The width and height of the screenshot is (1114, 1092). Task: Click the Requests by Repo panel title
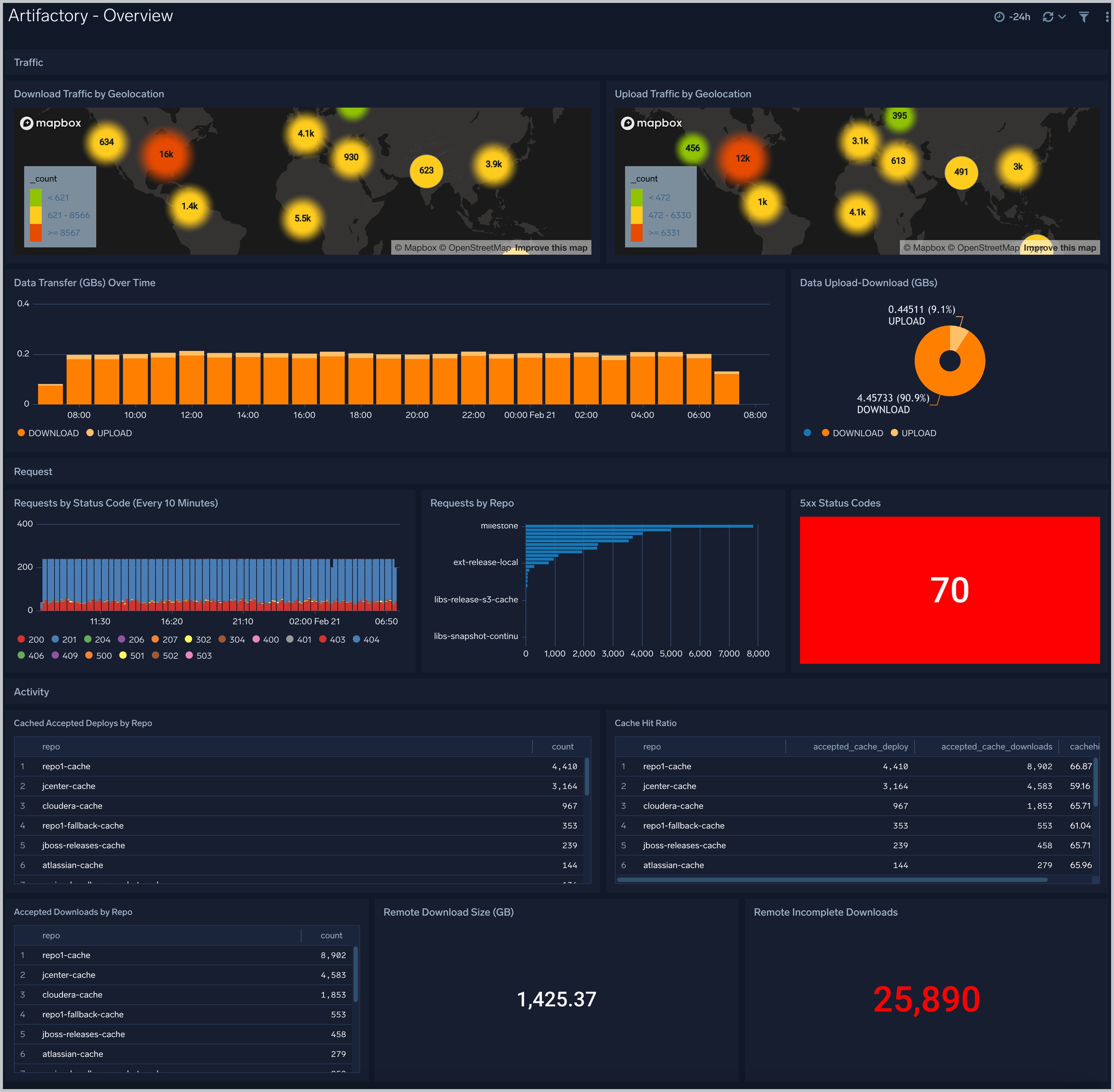[x=471, y=503]
